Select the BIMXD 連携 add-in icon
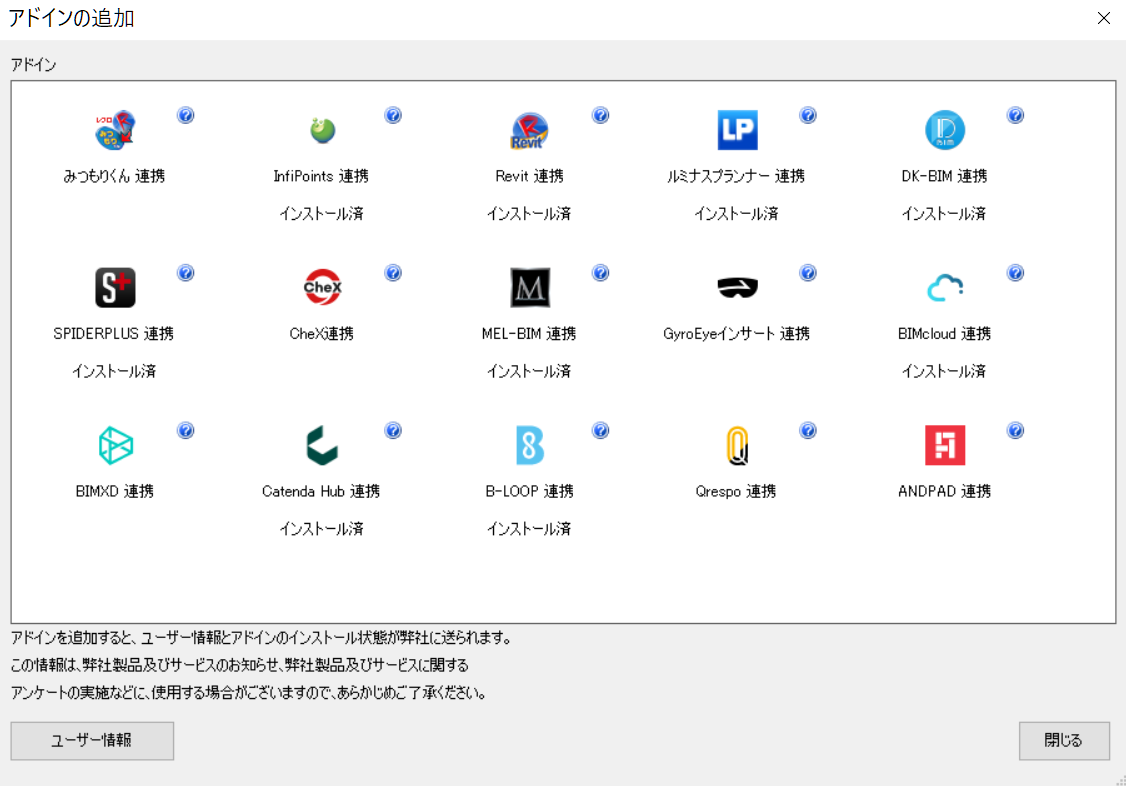The height and width of the screenshot is (786, 1126). [x=115, y=445]
